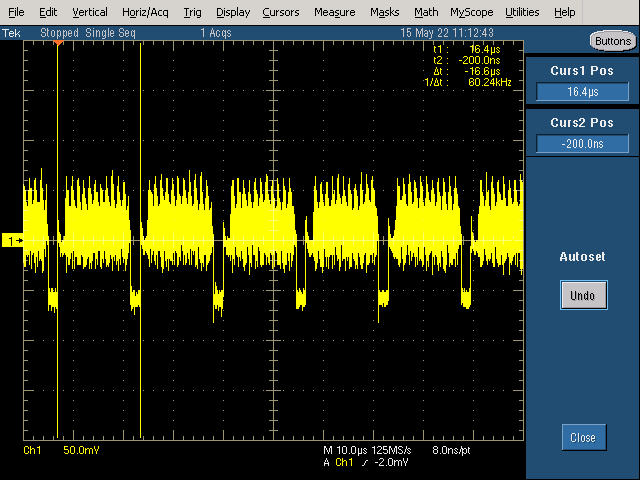640x480 pixels.
Task: Click the Autoset Undo button
Action: pos(584,295)
